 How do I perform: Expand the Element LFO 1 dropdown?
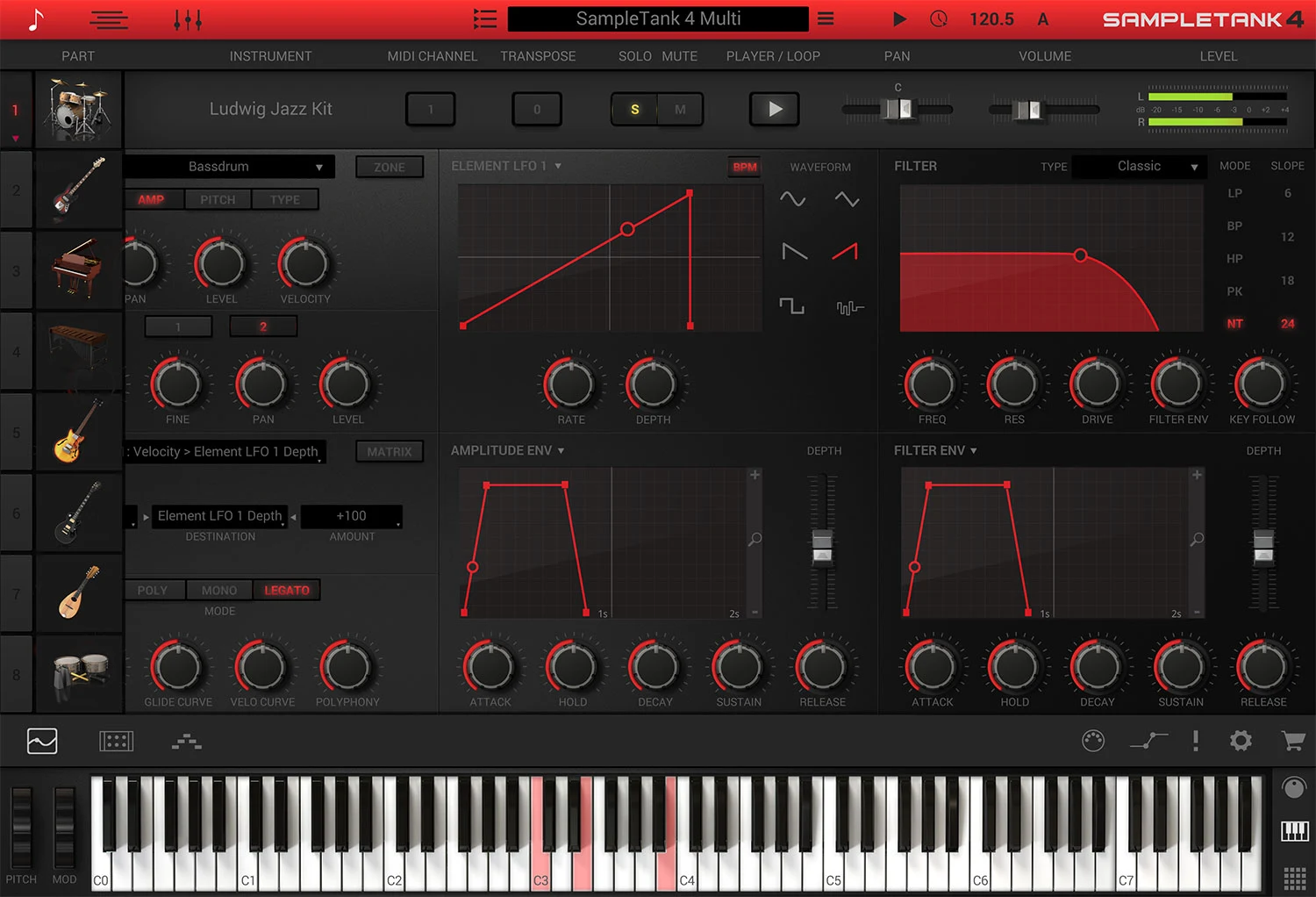click(558, 165)
